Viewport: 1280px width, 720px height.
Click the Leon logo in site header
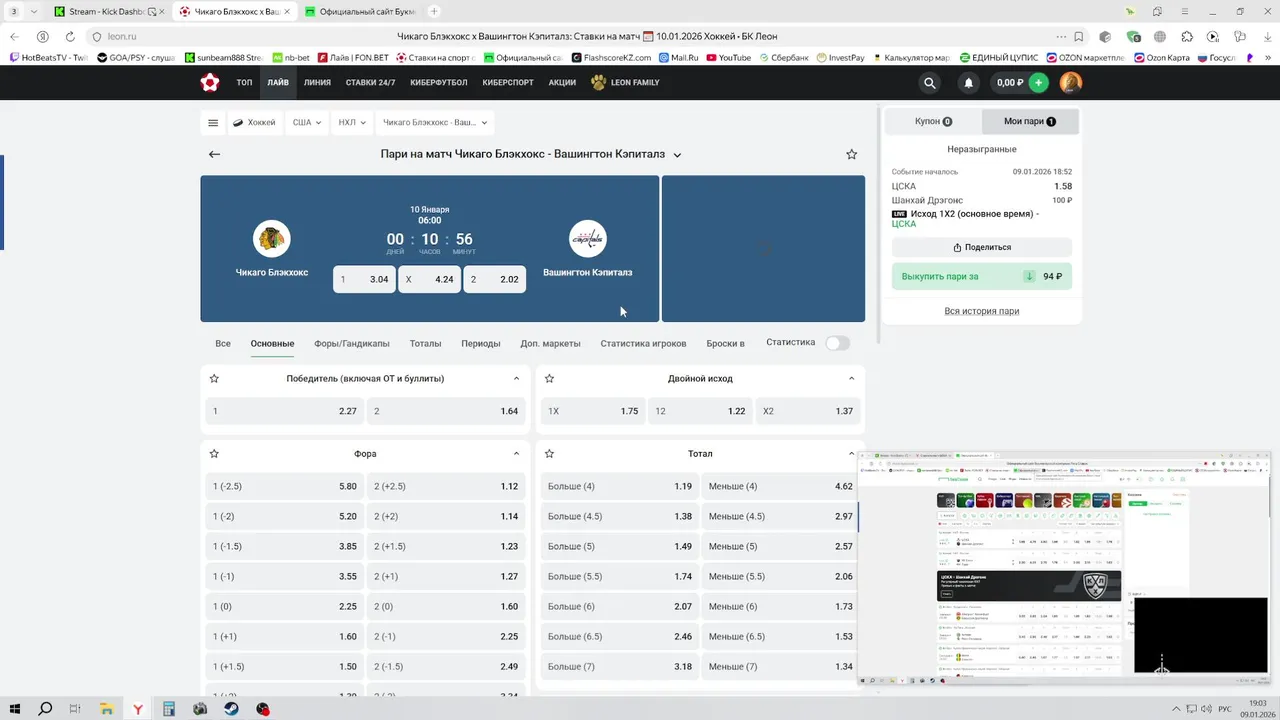tap(210, 83)
